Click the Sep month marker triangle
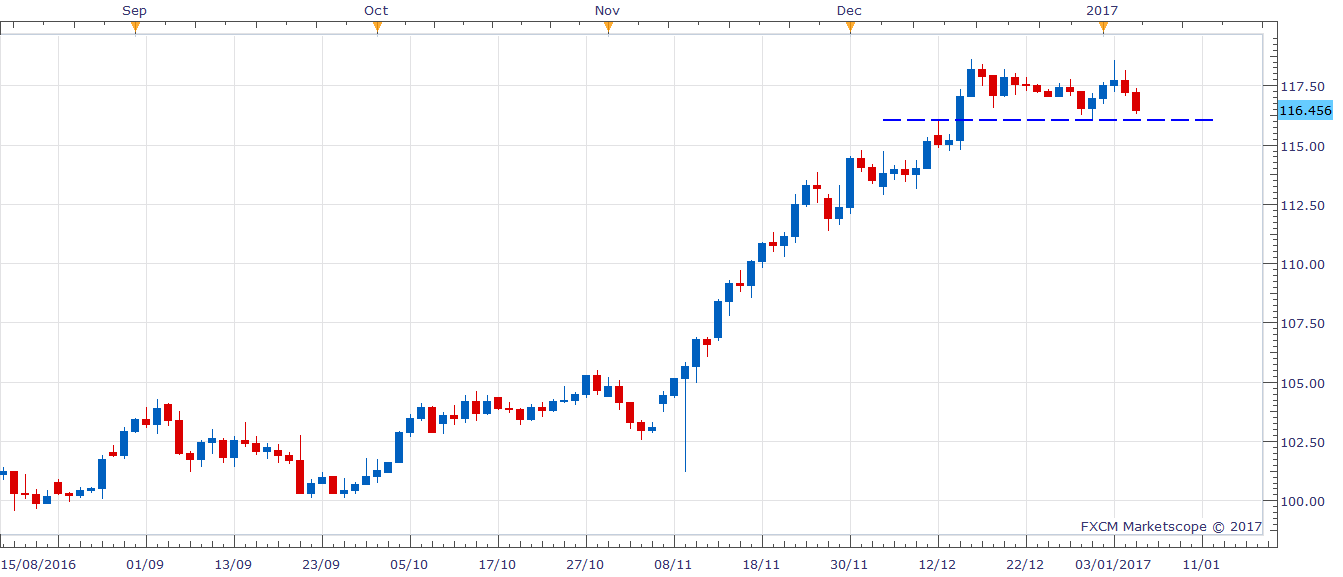The height and width of the screenshot is (577, 1343). pyautogui.click(x=135, y=28)
